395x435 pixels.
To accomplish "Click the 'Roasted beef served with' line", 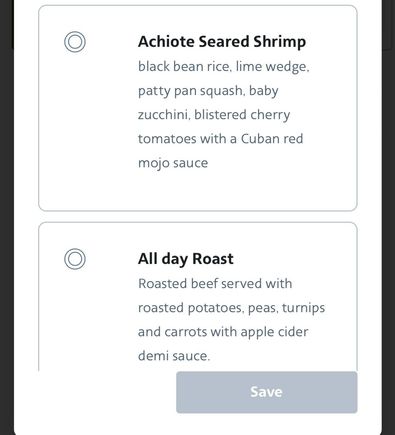I will 215,284.
